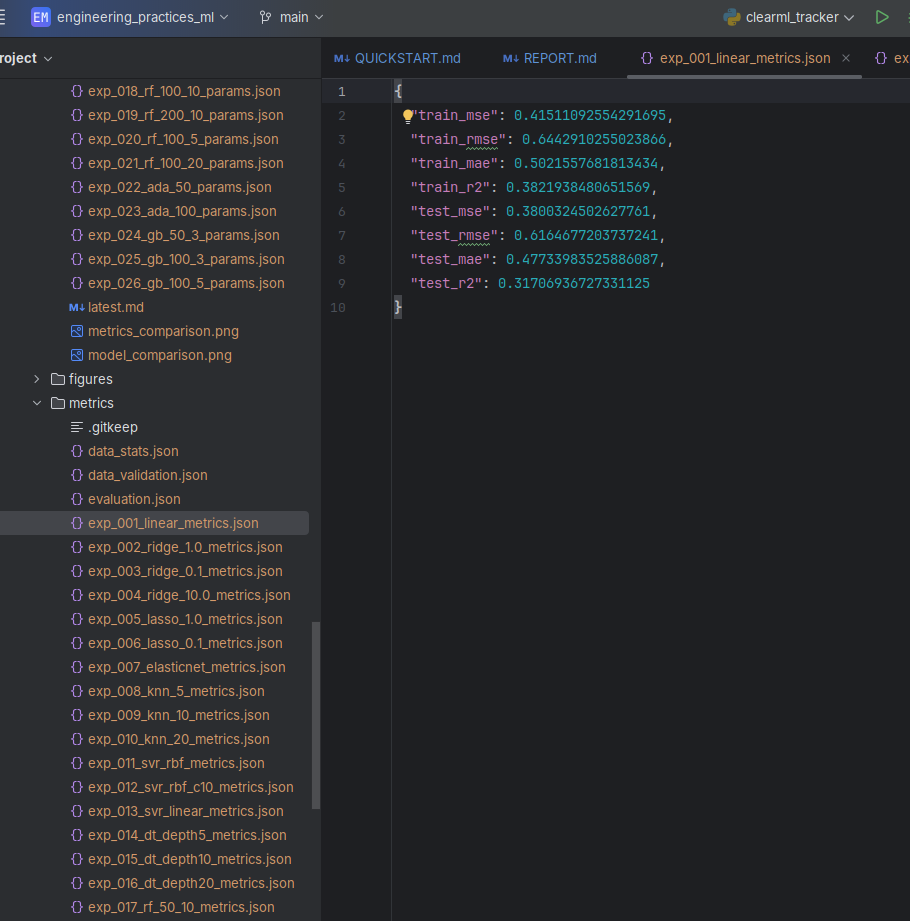The height and width of the screenshot is (921, 910).
Task: Open the Project view selector dropdown
Action: pos(25,58)
